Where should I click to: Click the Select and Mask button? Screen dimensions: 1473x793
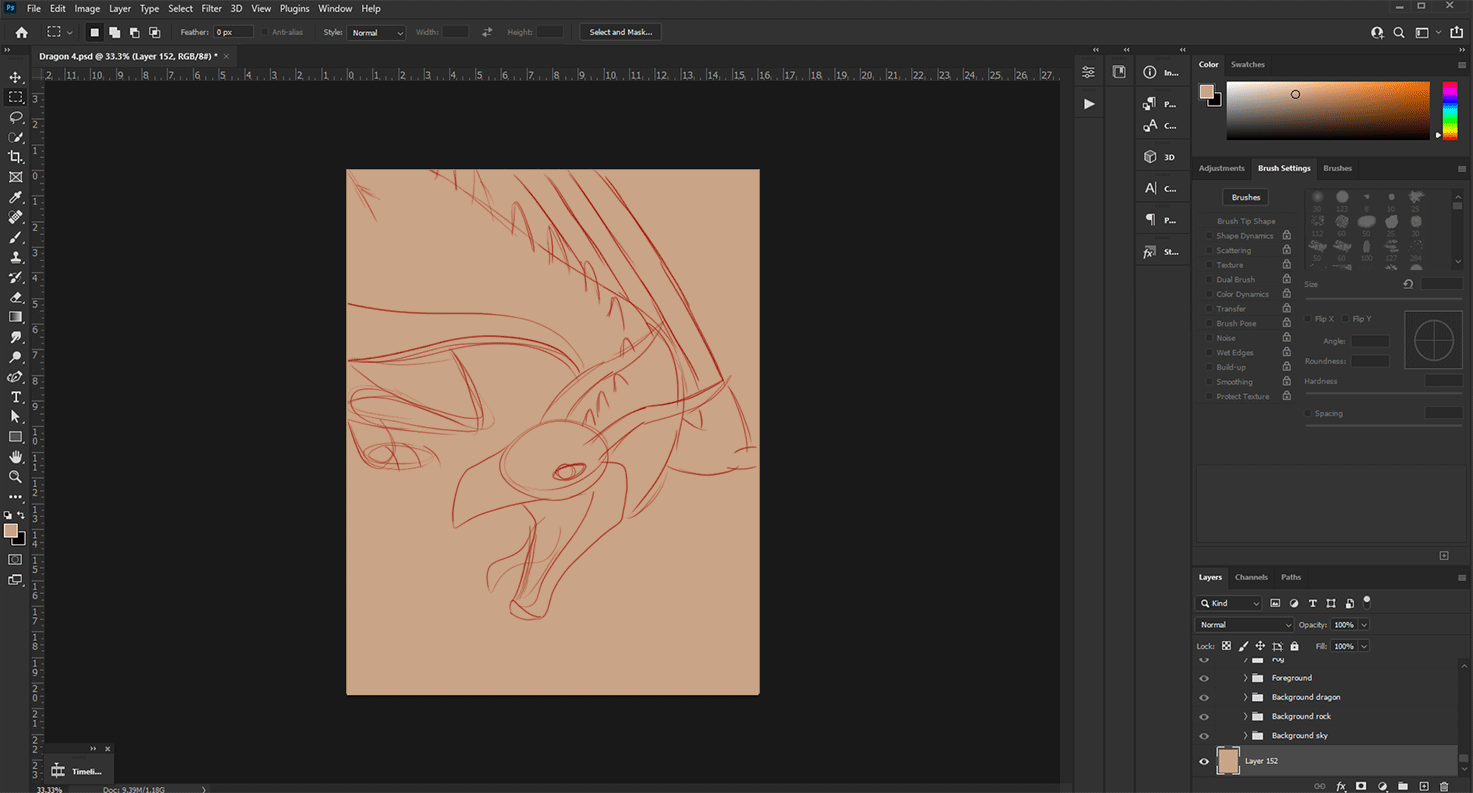tap(620, 32)
